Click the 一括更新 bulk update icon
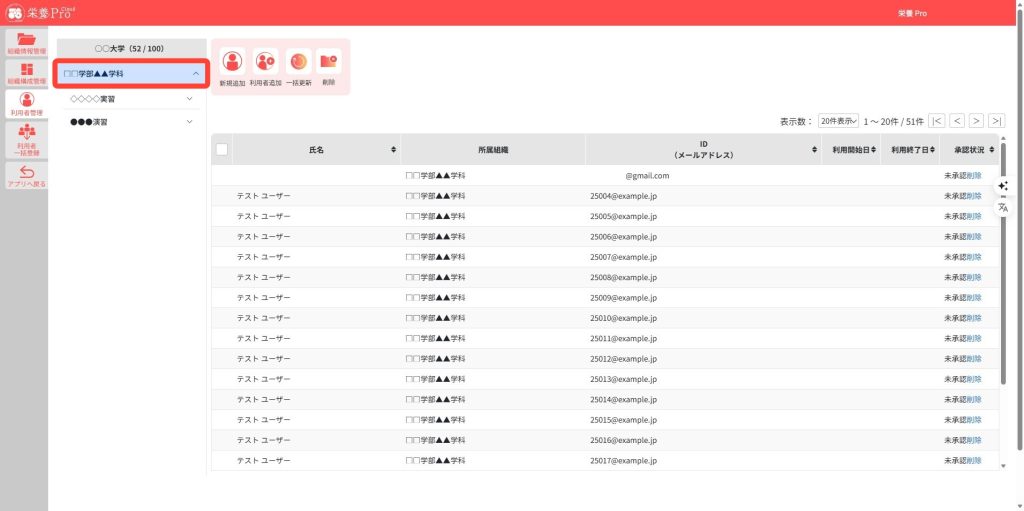 [x=298, y=62]
